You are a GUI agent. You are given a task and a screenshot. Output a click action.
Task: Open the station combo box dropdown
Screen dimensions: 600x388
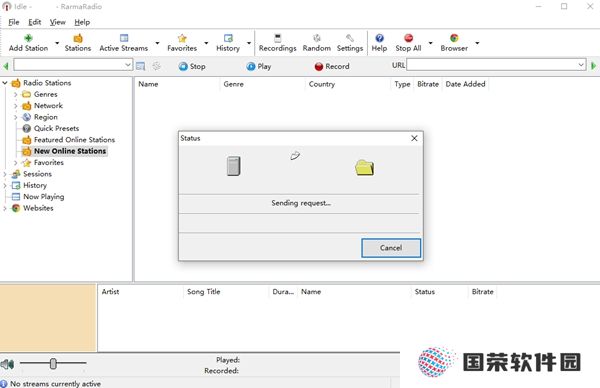click(128, 65)
